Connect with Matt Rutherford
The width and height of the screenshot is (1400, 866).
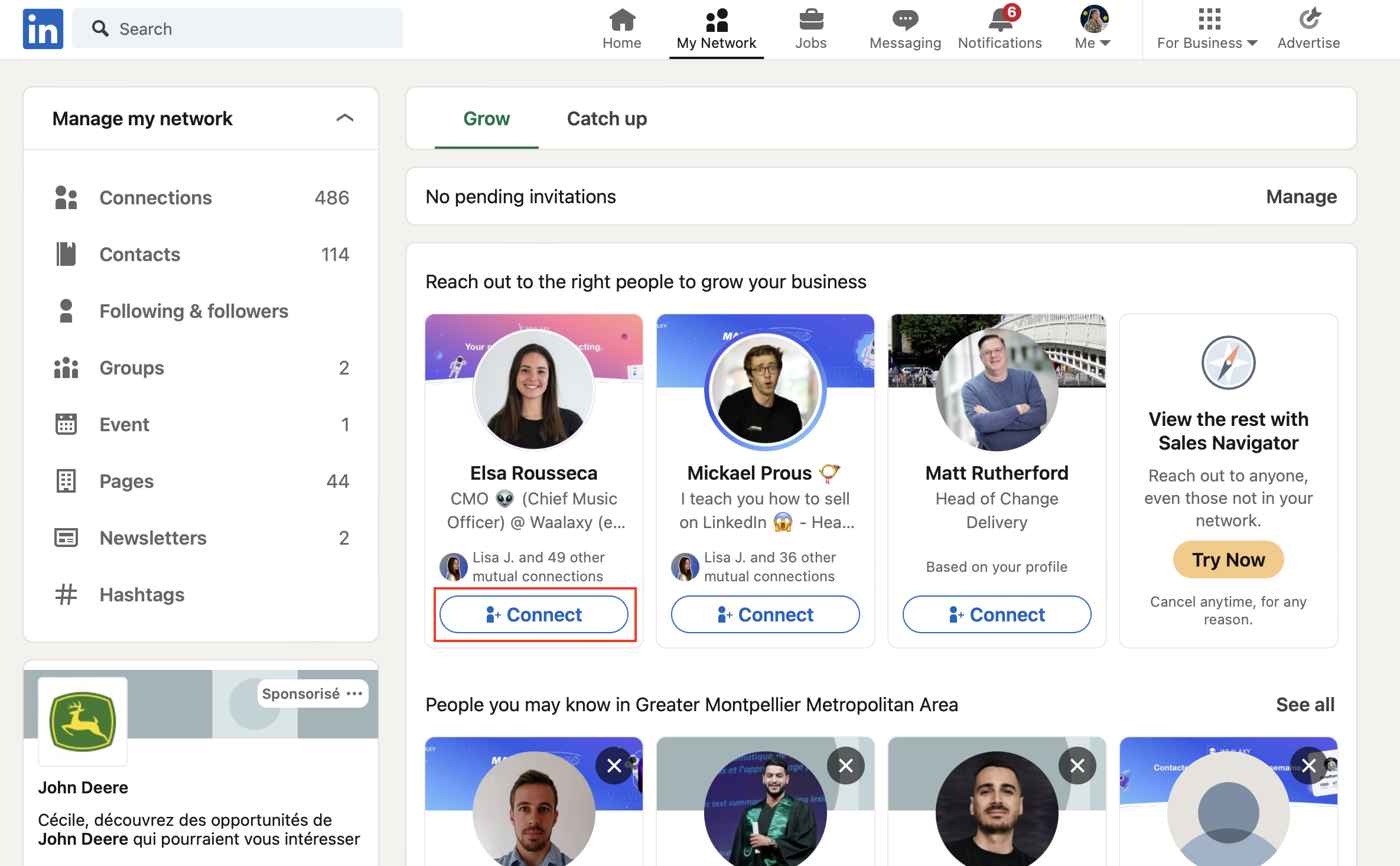[997, 614]
